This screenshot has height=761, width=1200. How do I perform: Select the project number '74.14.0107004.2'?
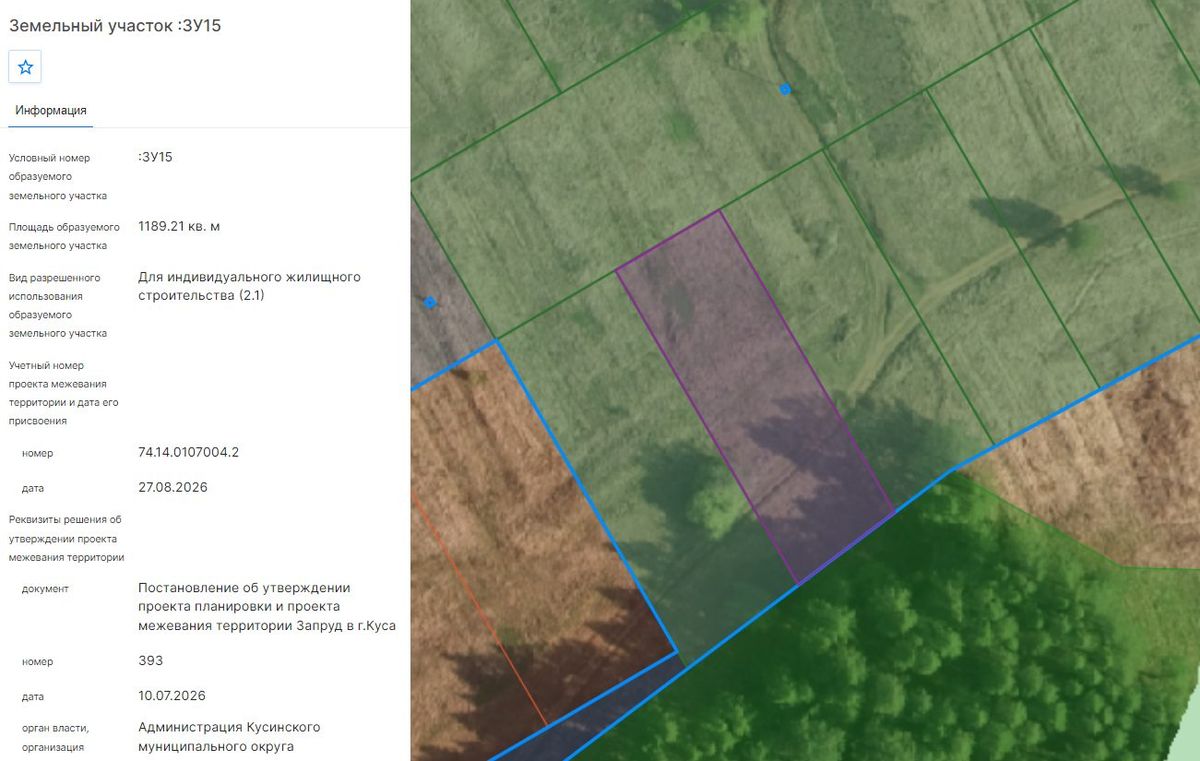point(189,452)
